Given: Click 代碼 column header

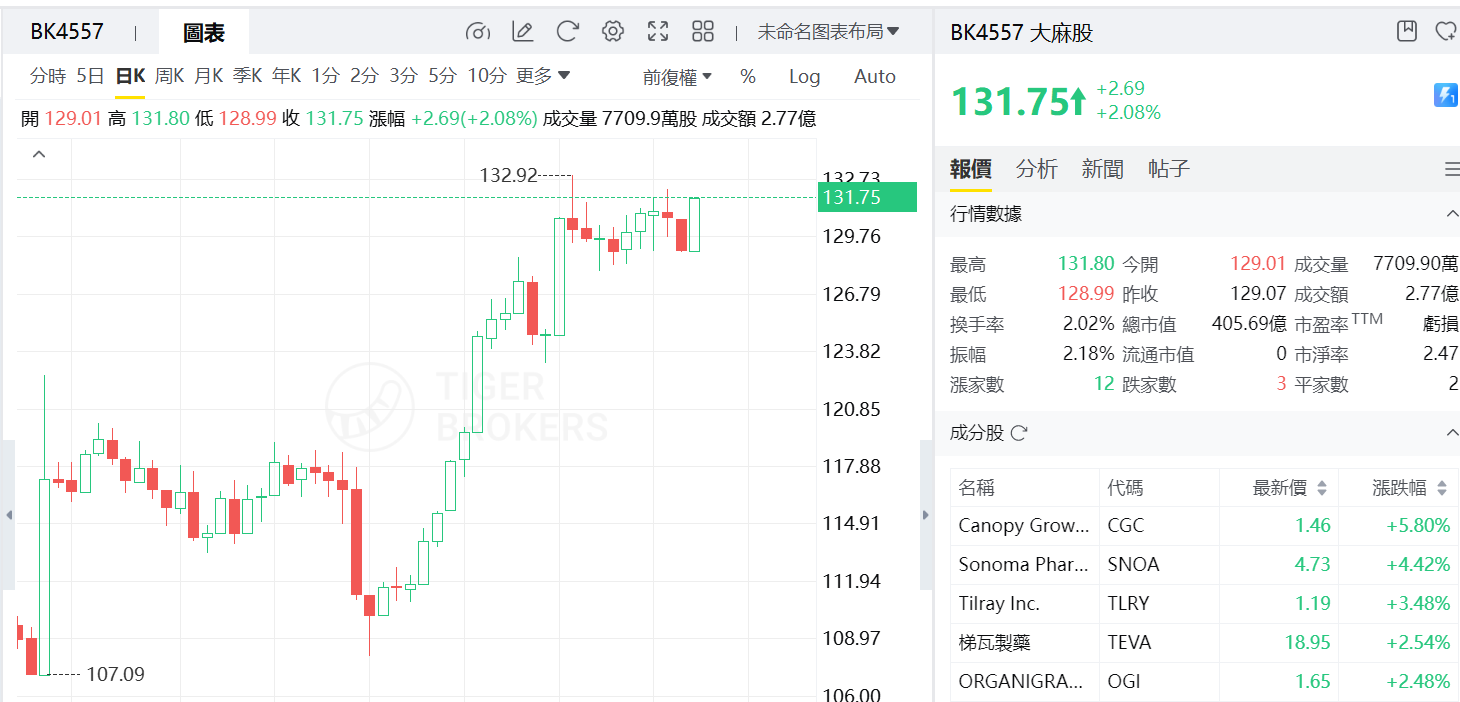Looking at the screenshot, I should [x=1126, y=488].
